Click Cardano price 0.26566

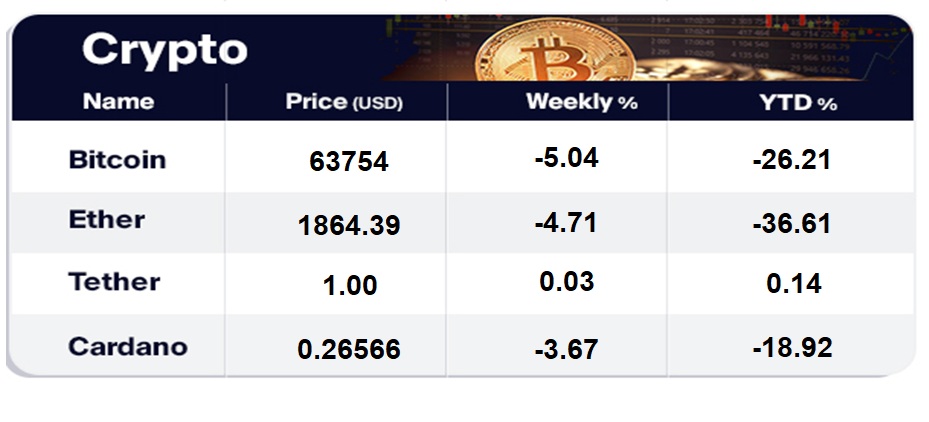click(x=349, y=349)
